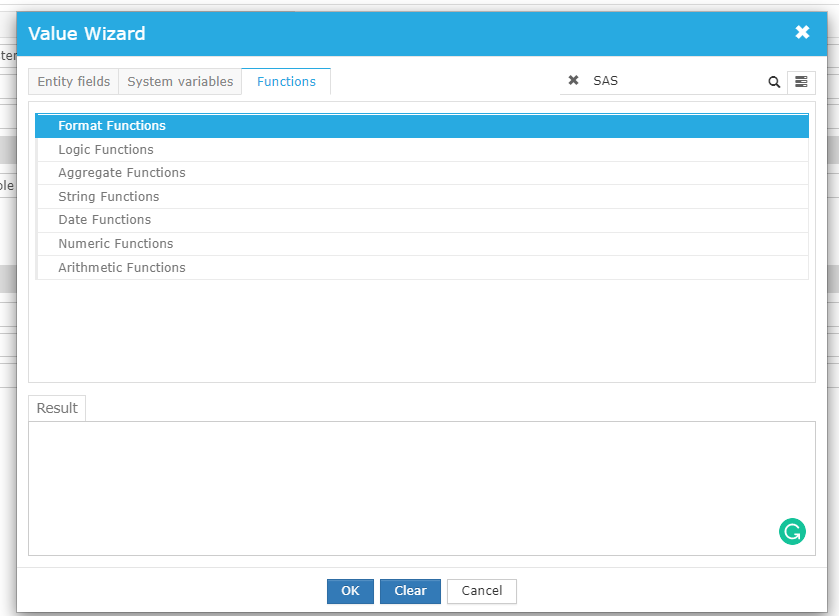Close the Value Wizard dialog

click(x=802, y=33)
